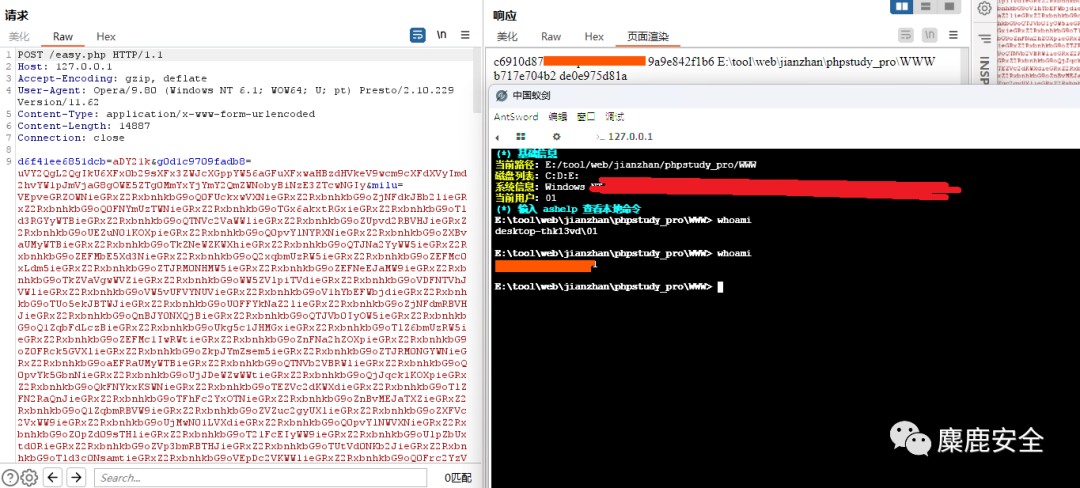Open the Inspector settings gear icon
Viewport: 1080px width, 488px height.
[985, 9]
